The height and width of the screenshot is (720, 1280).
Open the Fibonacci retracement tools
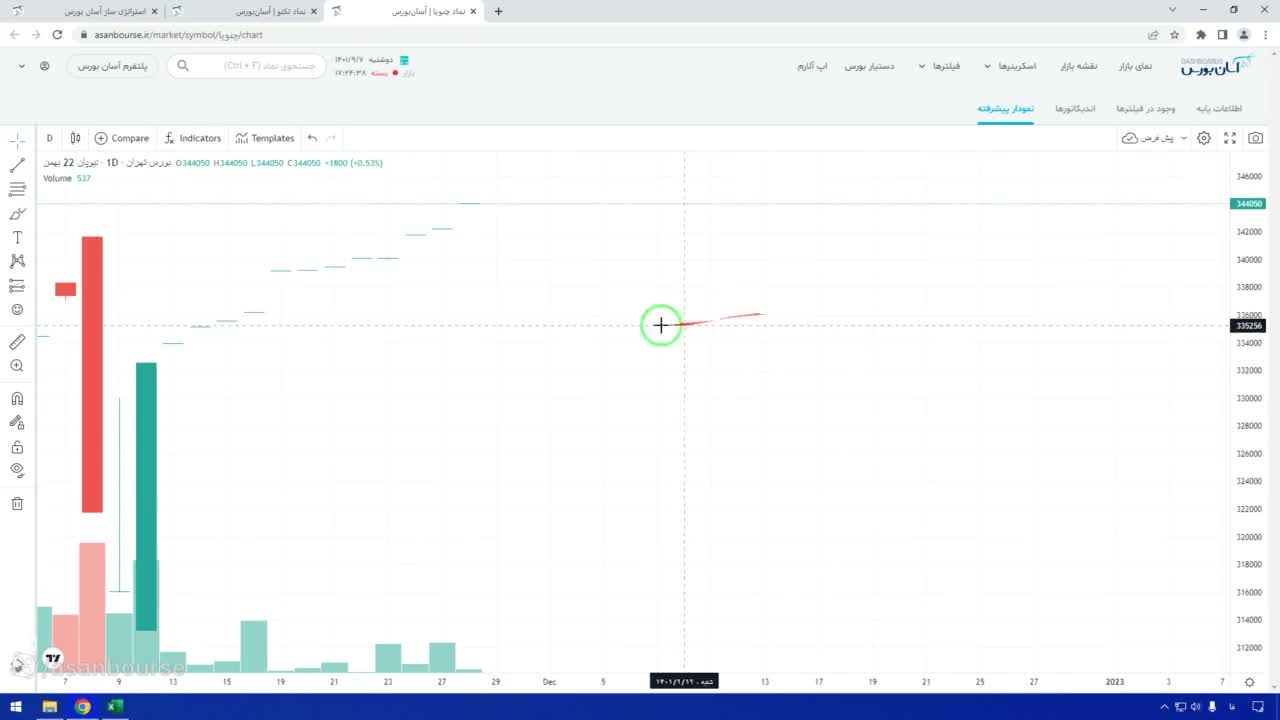coord(17,190)
